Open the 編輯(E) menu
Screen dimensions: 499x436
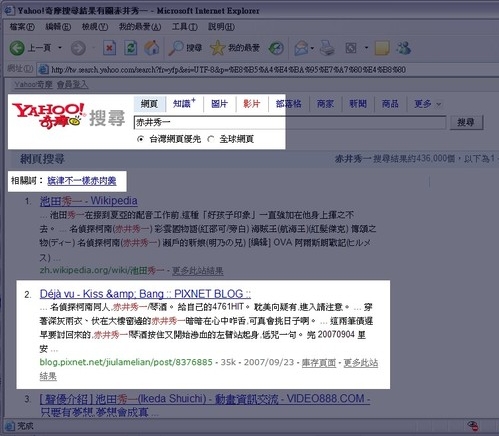pyautogui.click(x=58, y=27)
